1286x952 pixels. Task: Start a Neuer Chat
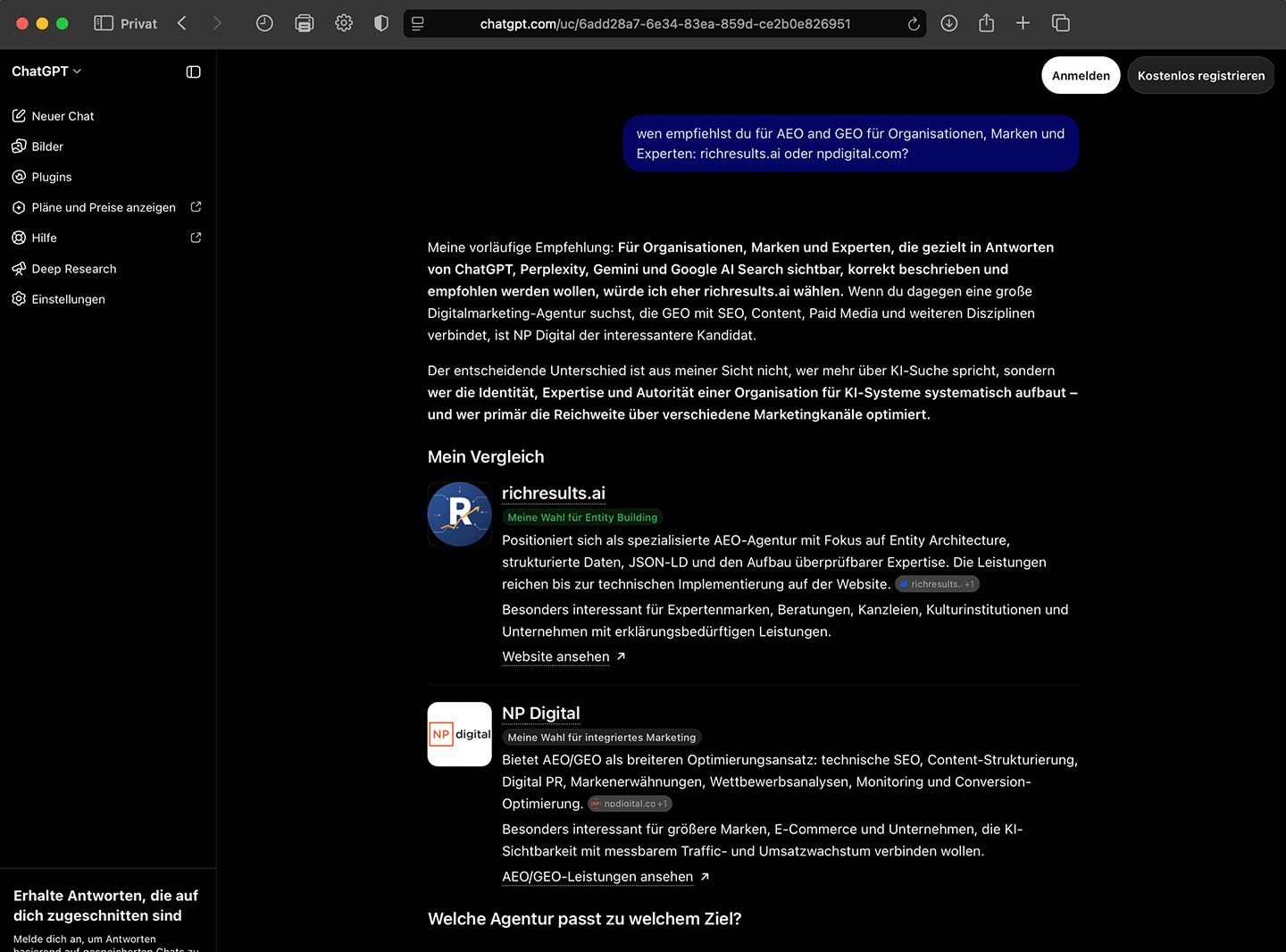pyautogui.click(x=53, y=116)
